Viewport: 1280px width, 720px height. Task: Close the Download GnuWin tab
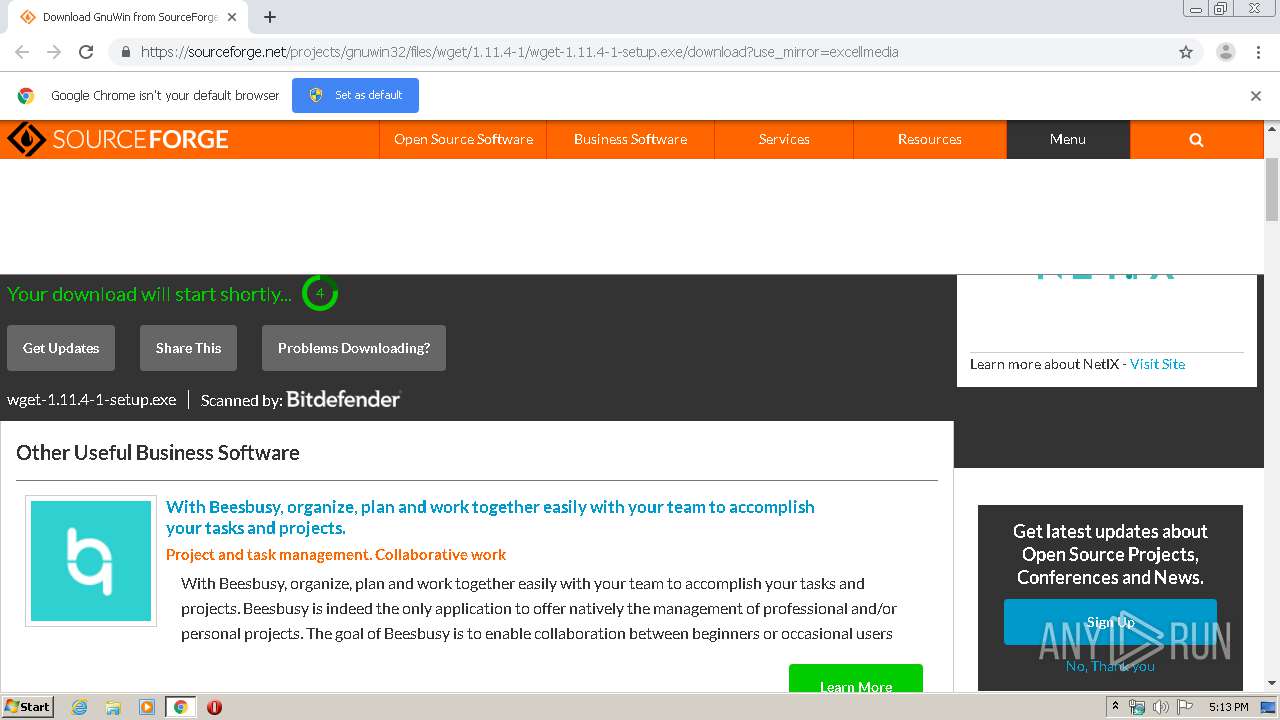232,17
